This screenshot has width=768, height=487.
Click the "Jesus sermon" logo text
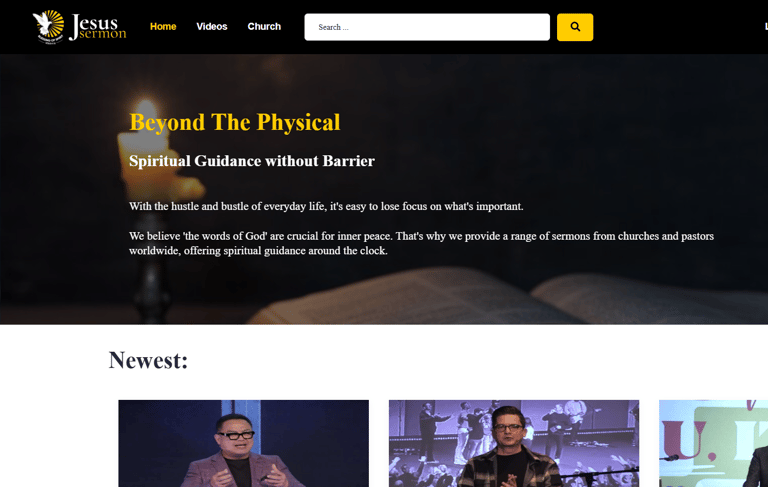click(x=97, y=27)
